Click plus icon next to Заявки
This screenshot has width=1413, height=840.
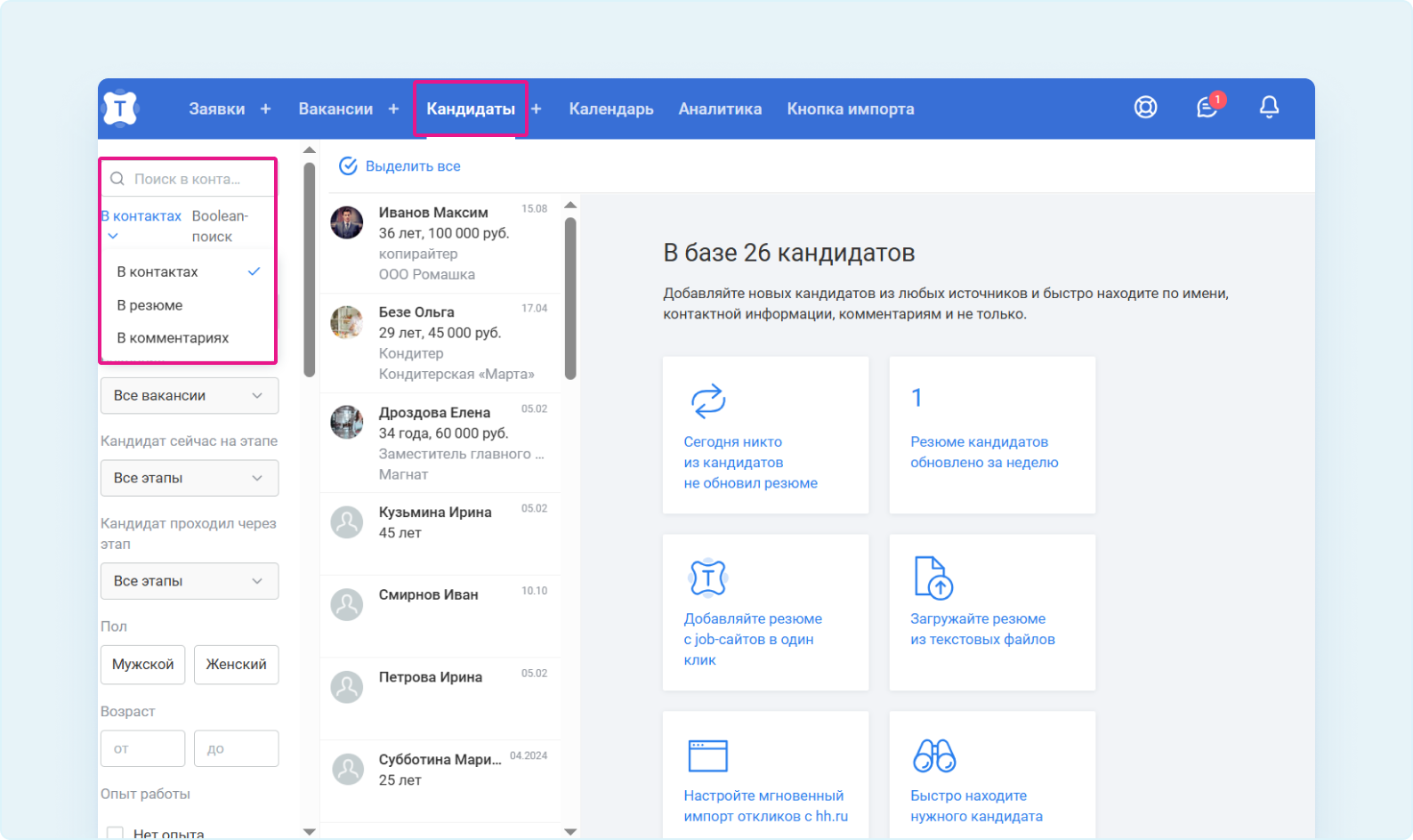[265, 109]
